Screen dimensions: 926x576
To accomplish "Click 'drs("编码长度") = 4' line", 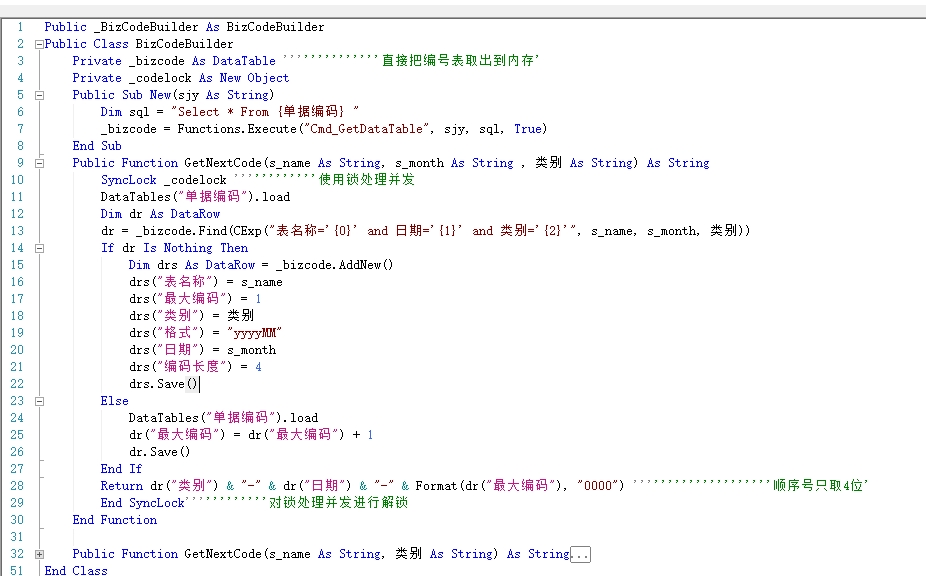I will coord(195,367).
